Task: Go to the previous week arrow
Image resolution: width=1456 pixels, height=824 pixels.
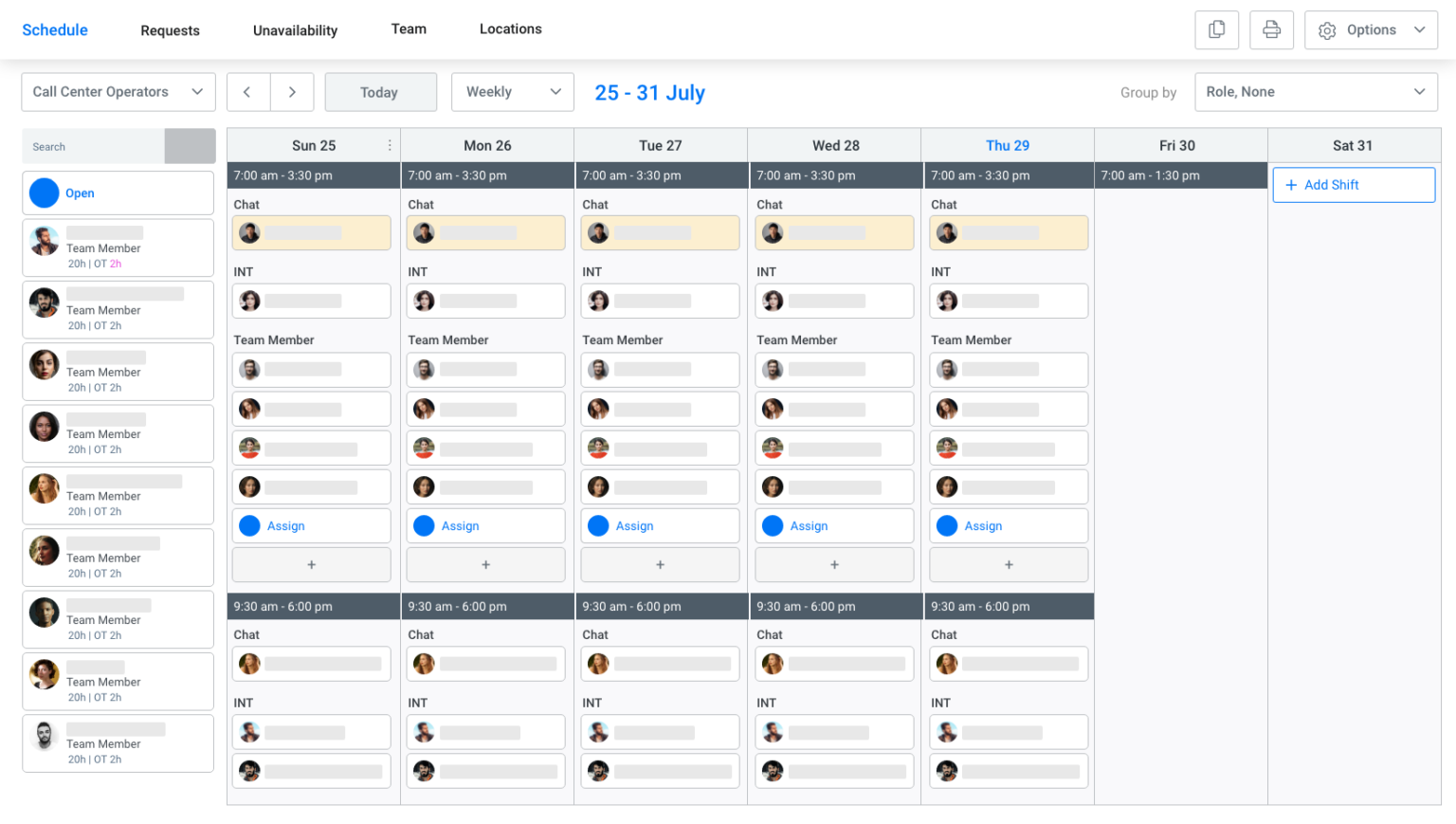Action: [247, 92]
